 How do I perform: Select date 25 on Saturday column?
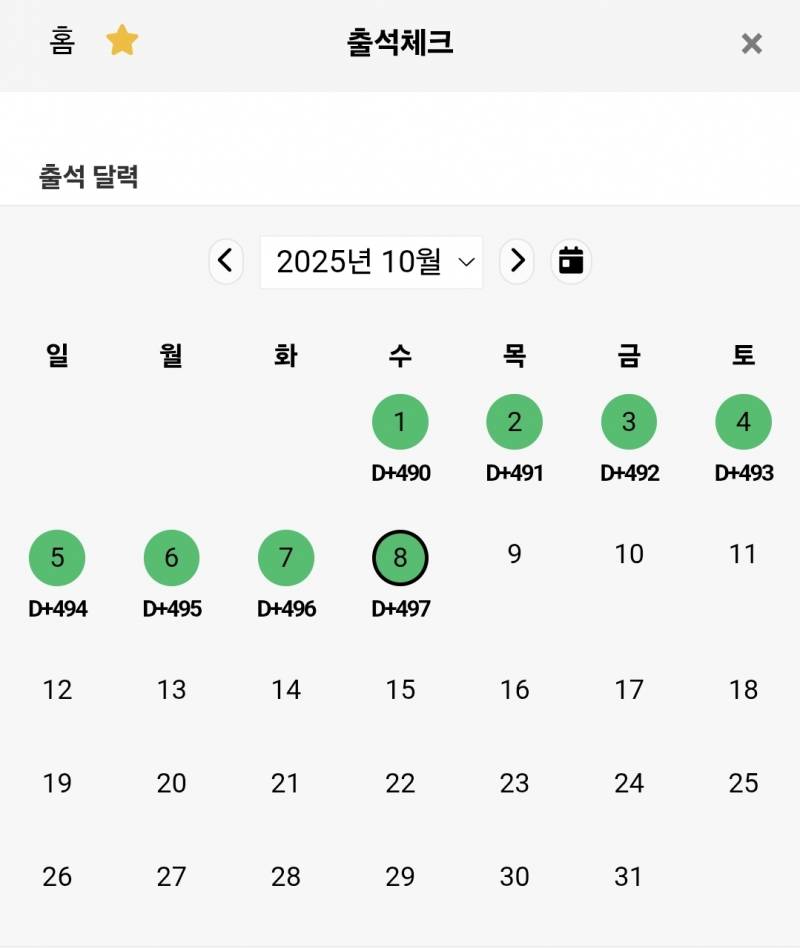click(x=743, y=783)
